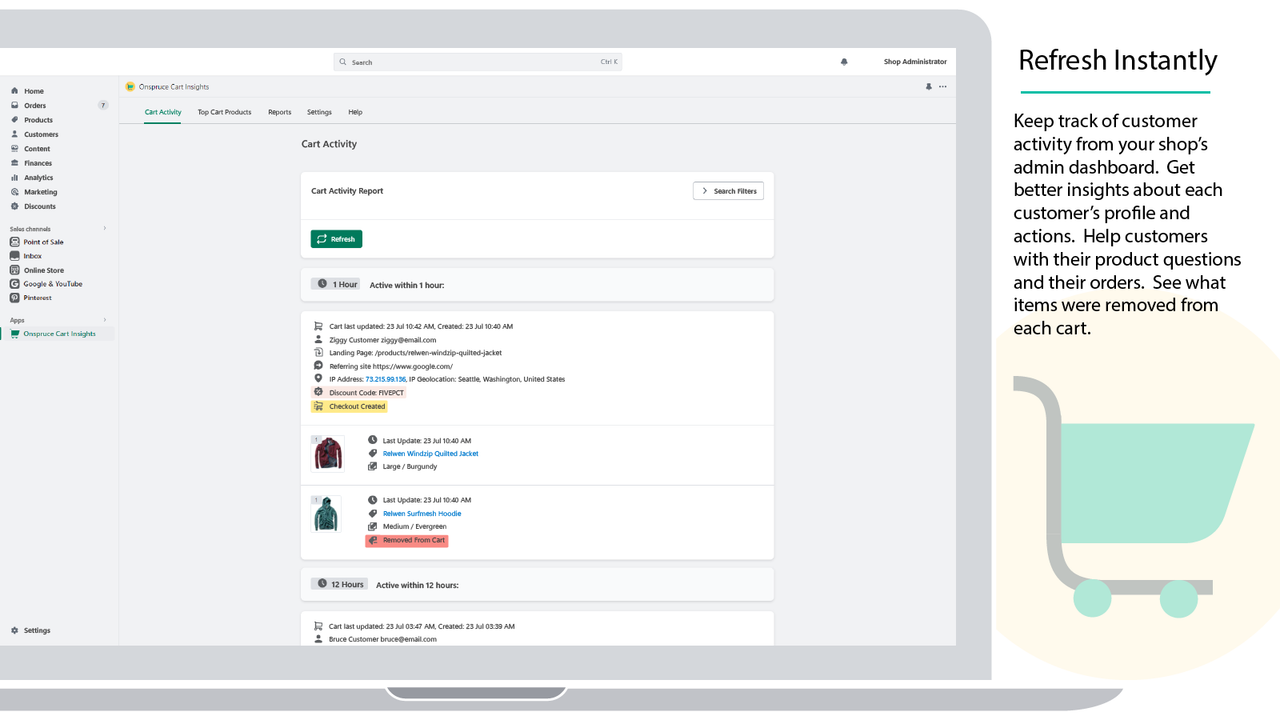Image resolution: width=1280 pixels, height=720 pixels.
Task: Click the evergreen hoodie thumbnail
Action: click(326, 514)
